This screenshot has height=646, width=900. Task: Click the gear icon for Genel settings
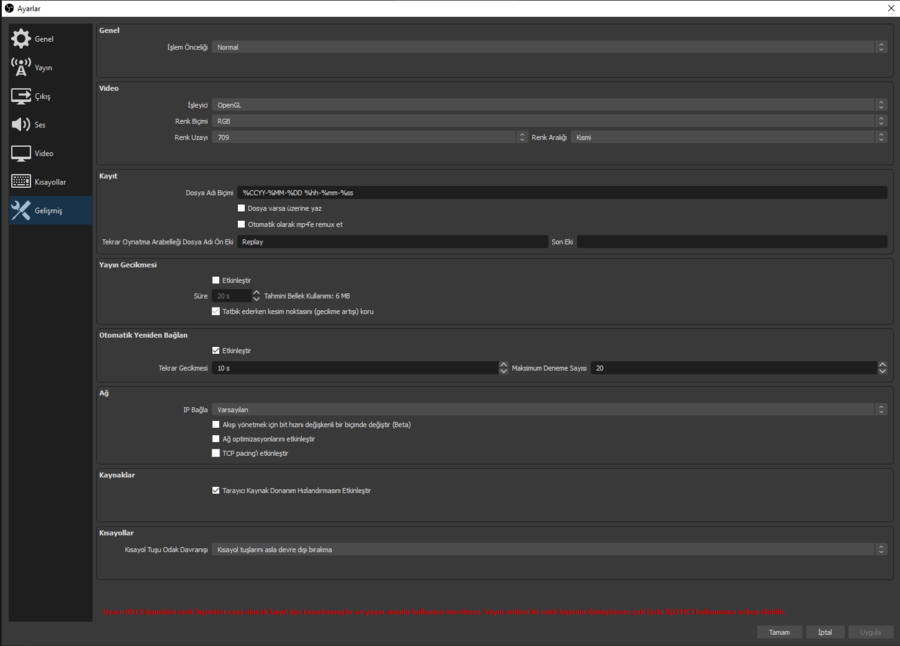(21, 38)
